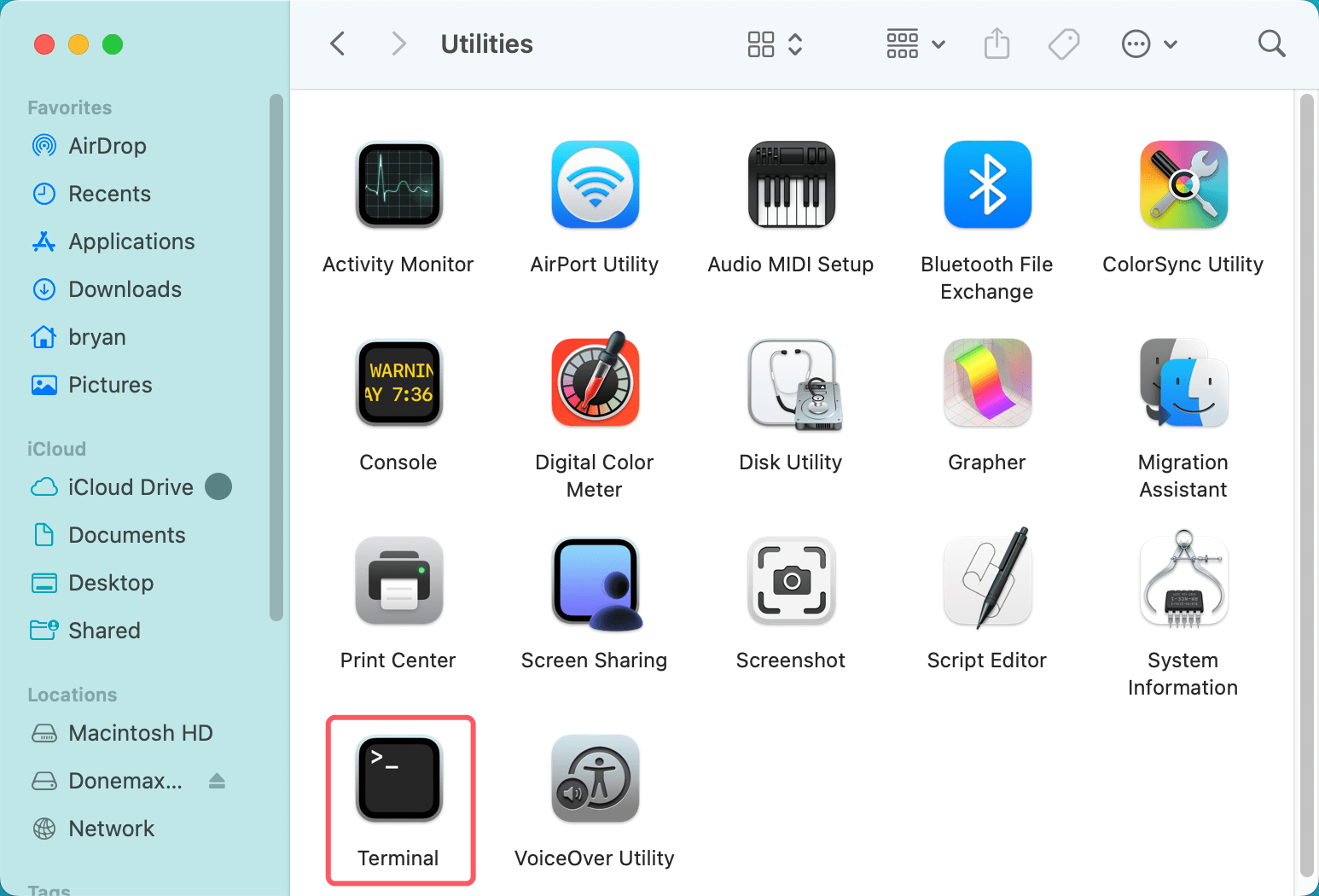The image size is (1319, 896).
Task: Click the file list vertical scrollbar
Action: (1306, 486)
